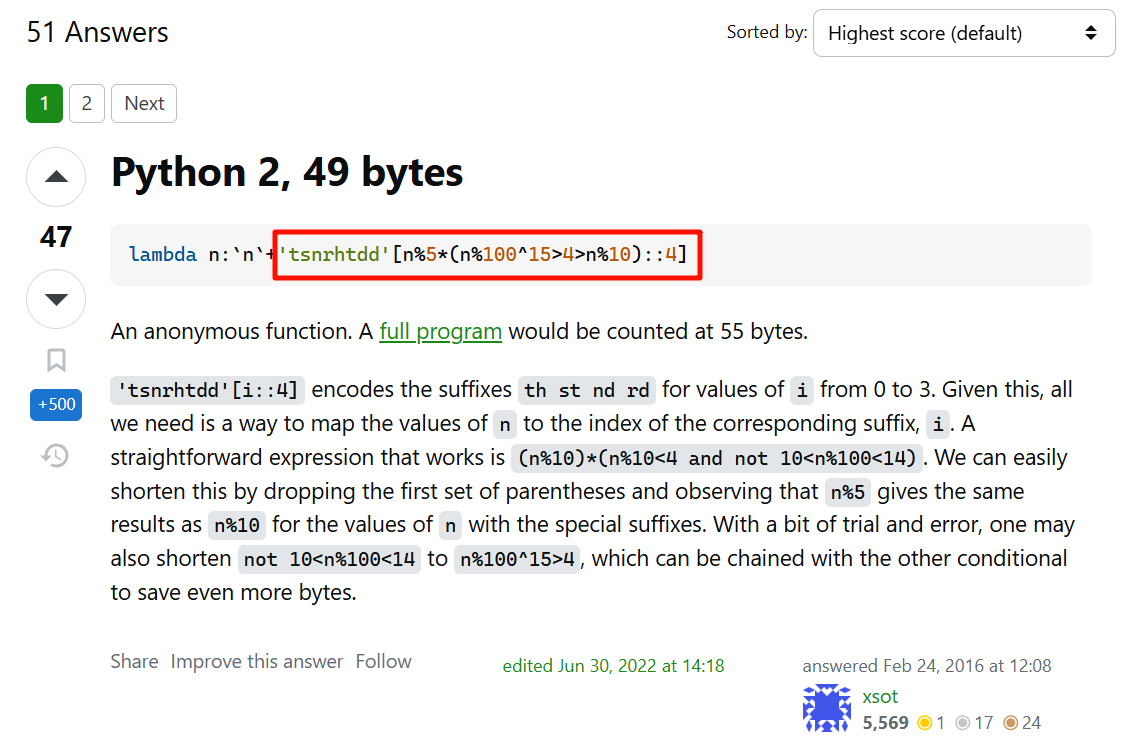Click the vote score 47
The image size is (1127, 737).
tap(56, 237)
